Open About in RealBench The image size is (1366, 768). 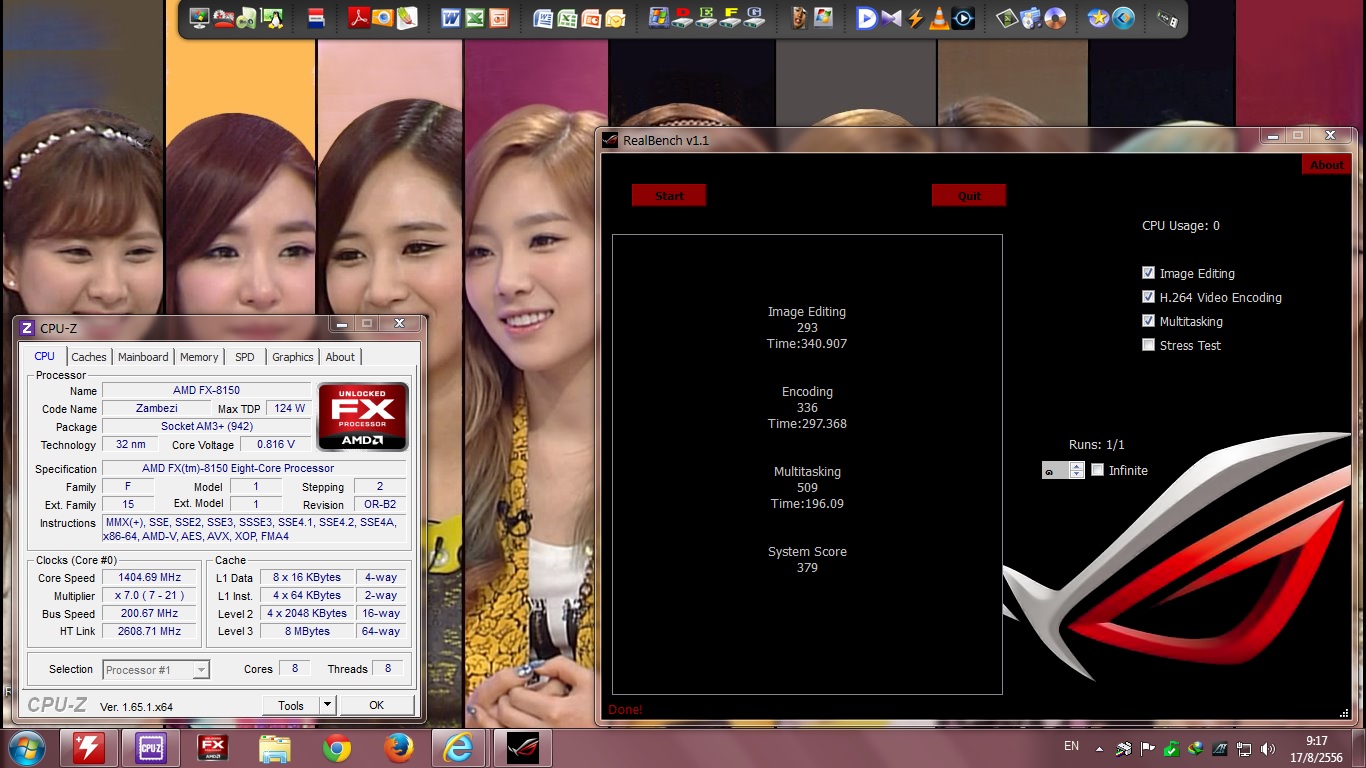click(1327, 164)
